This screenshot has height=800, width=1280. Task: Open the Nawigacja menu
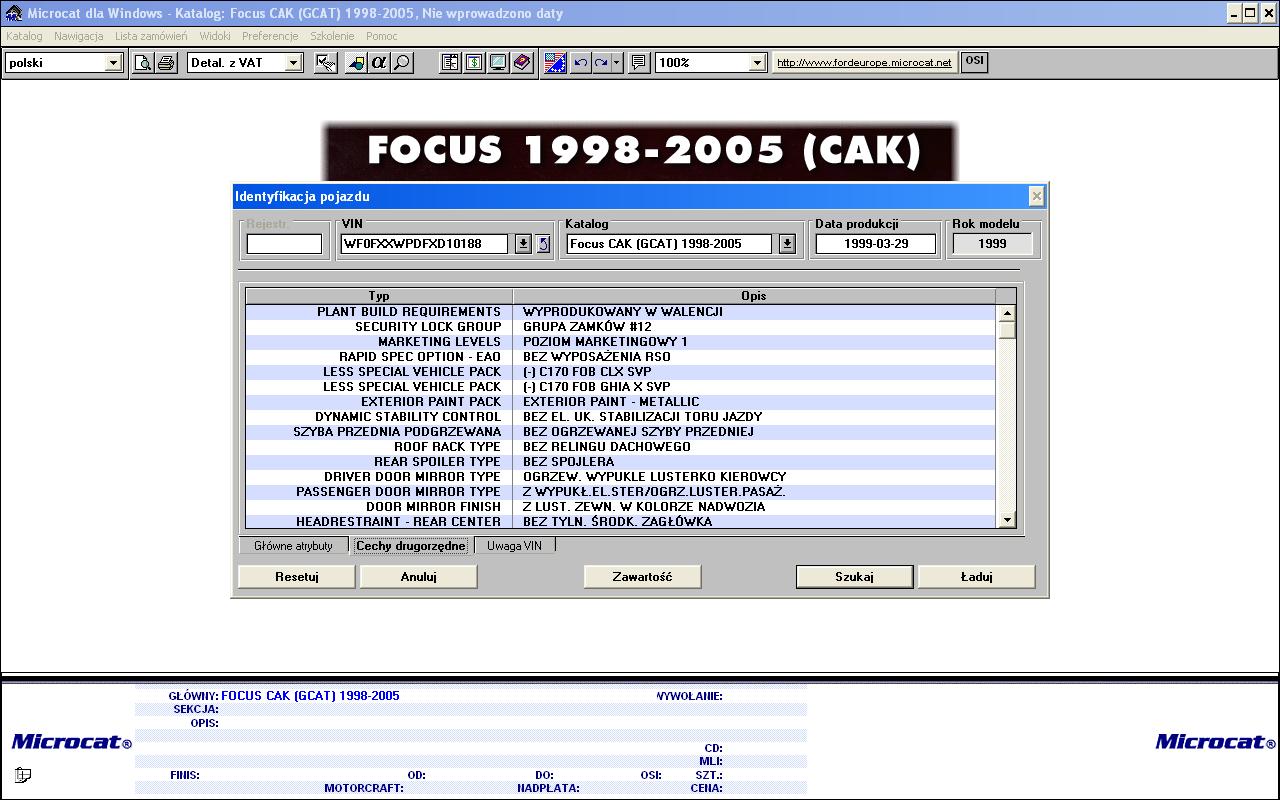pyautogui.click(x=79, y=36)
